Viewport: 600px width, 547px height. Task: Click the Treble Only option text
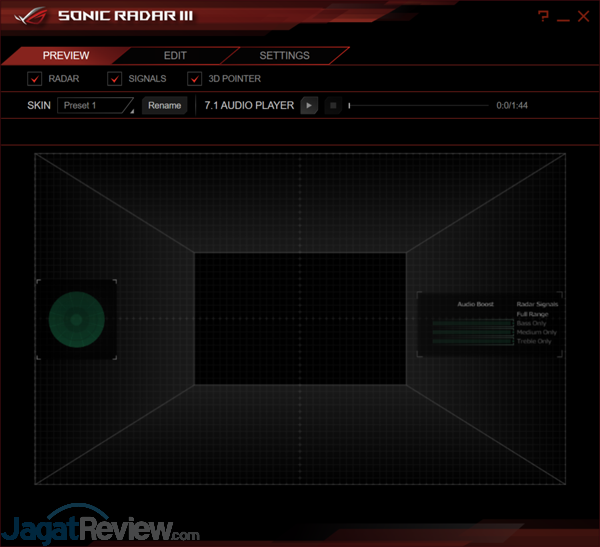click(x=534, y=341)
